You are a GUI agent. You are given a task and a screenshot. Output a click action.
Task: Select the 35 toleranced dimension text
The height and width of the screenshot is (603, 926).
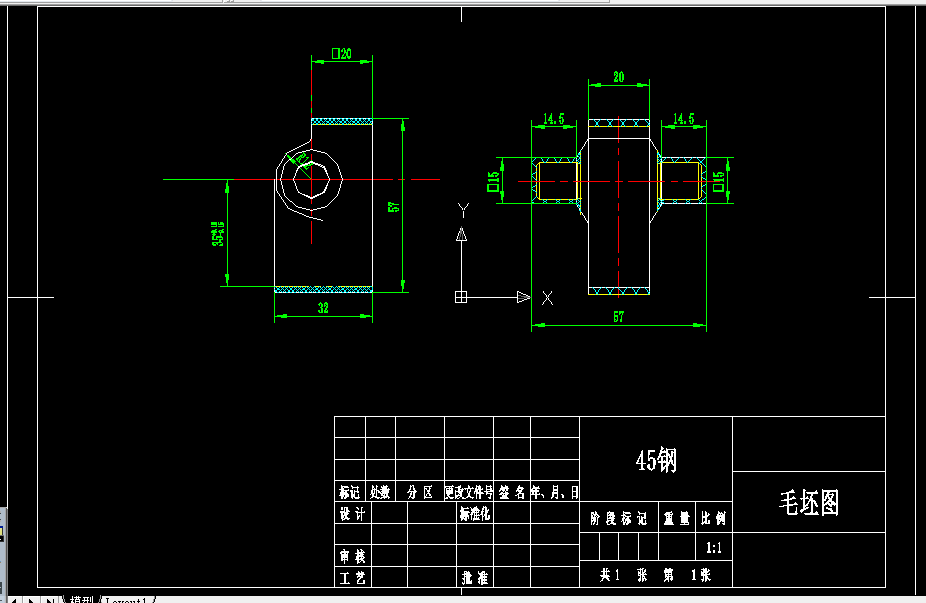pos(218,234)
